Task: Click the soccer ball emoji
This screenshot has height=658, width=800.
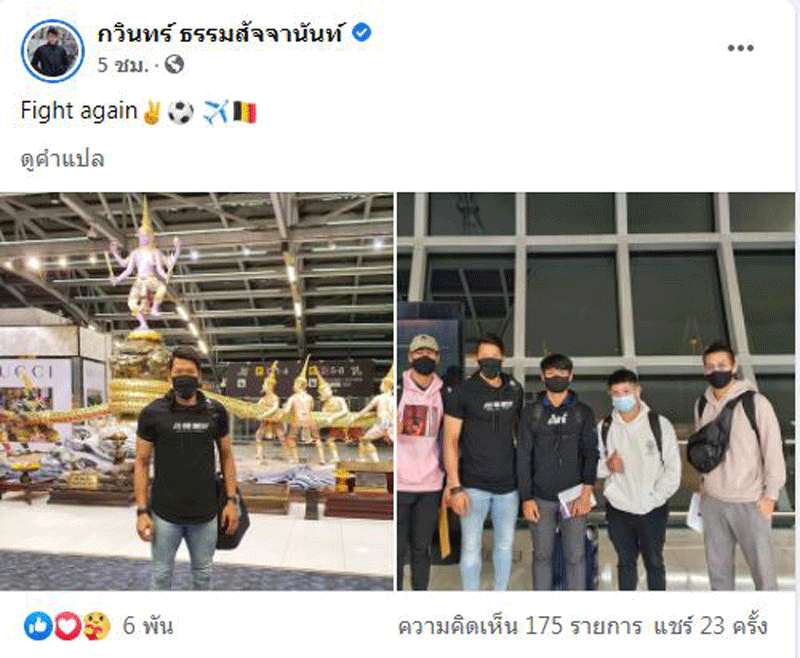Action: tap(181, 112)
